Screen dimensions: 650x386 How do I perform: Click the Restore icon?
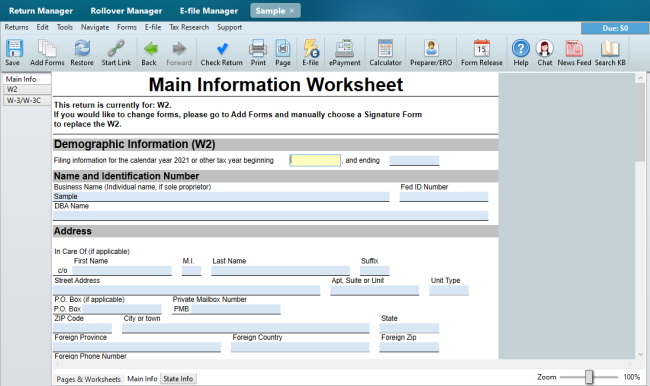click(82, 49)
